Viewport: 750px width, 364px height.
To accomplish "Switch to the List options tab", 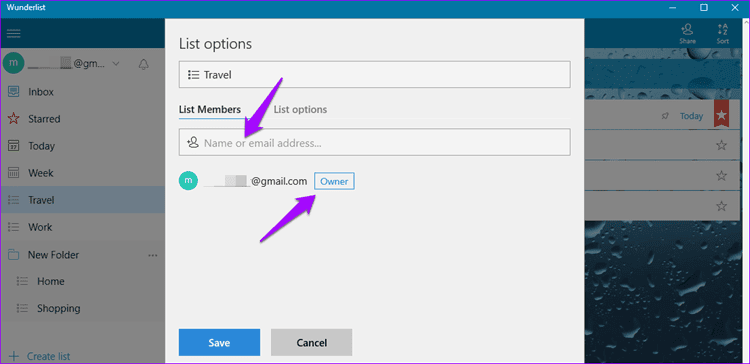I will (300, 110).
